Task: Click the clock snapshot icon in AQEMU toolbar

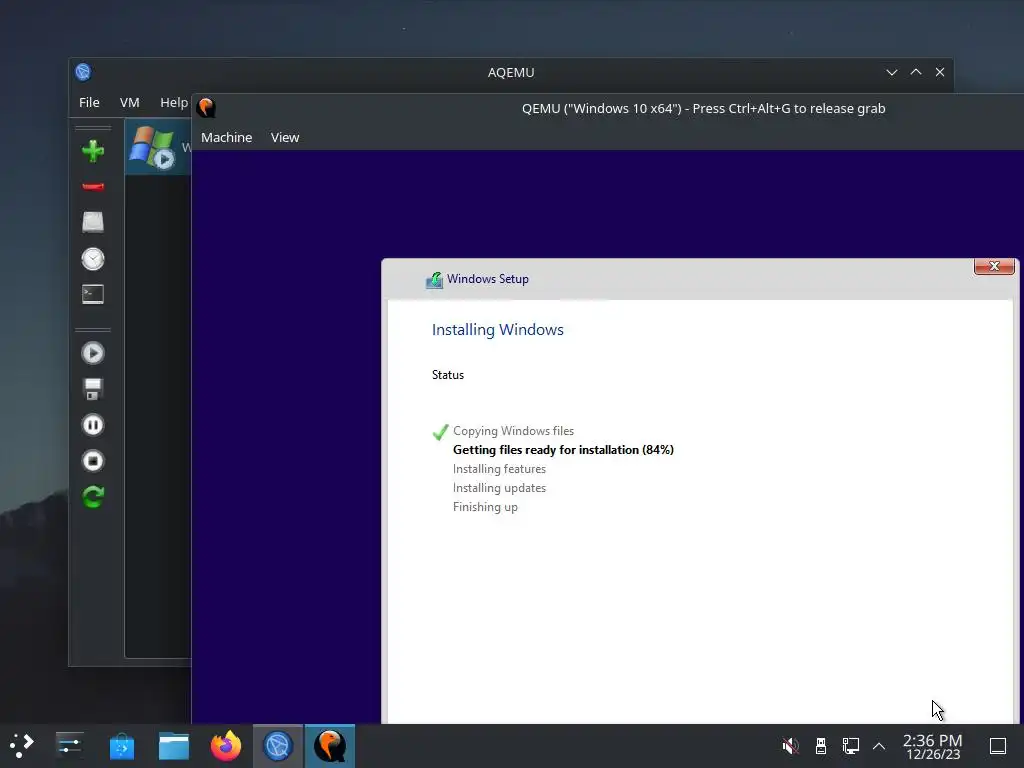Action: coord(93,259)
